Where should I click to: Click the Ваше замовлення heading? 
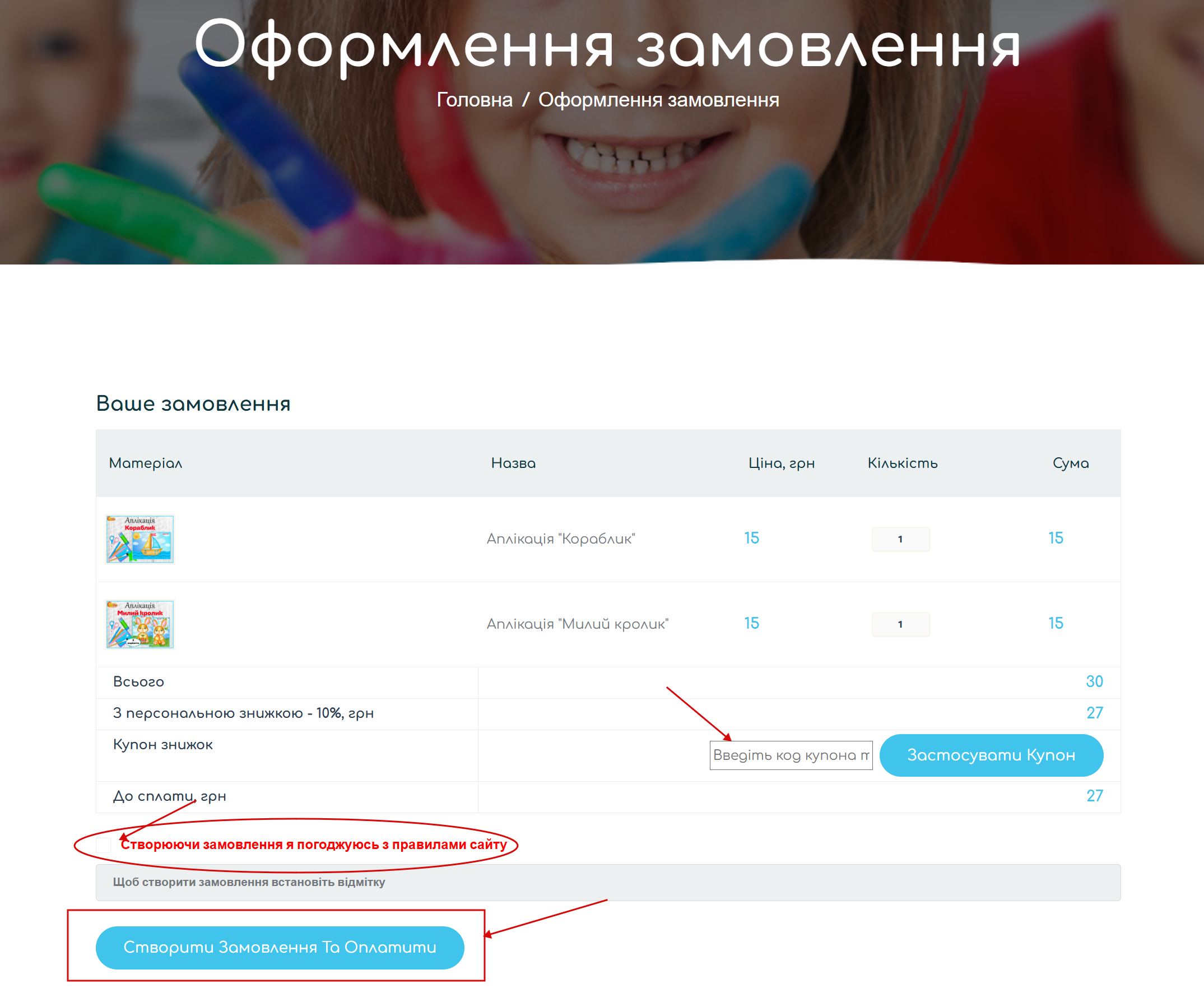193,404
